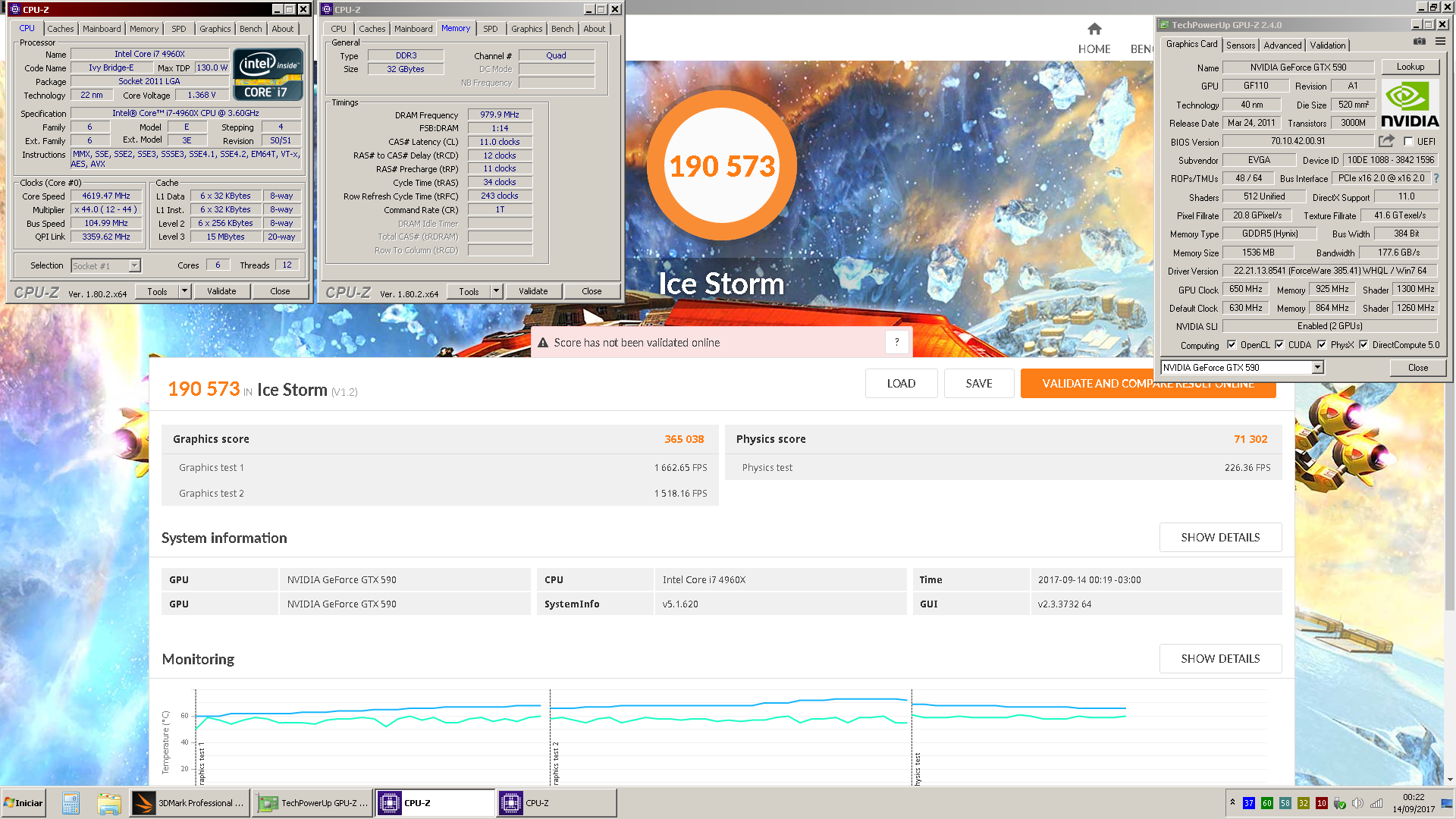Click the DRAM Frequency value 979.9 MHz
This screenshot has width=1456, height=819.
(x=500, y=115)
